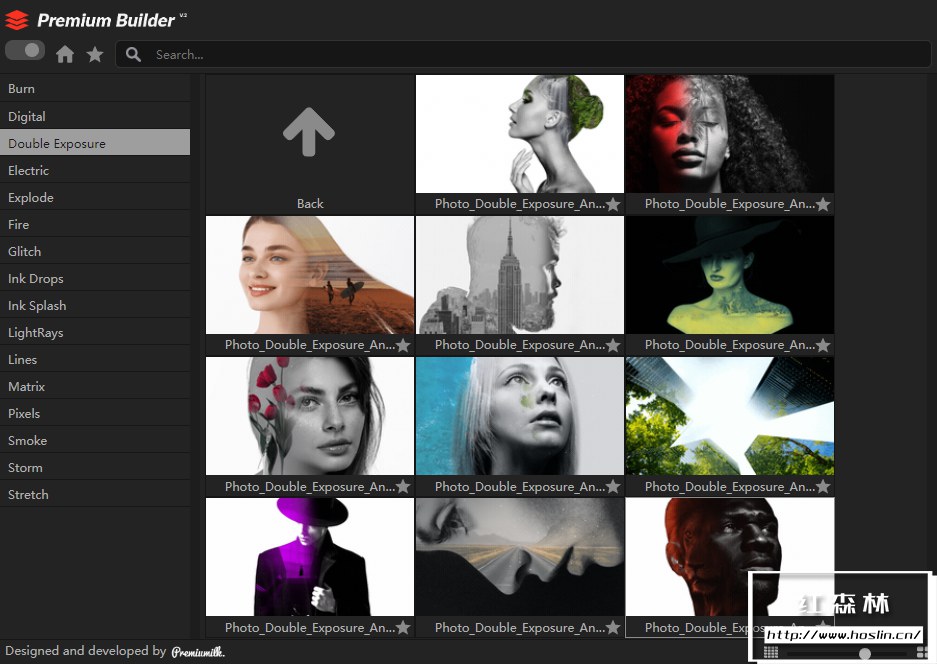Select the LightRays category
The image size is (937, 664).
click(x=95, y=332)
